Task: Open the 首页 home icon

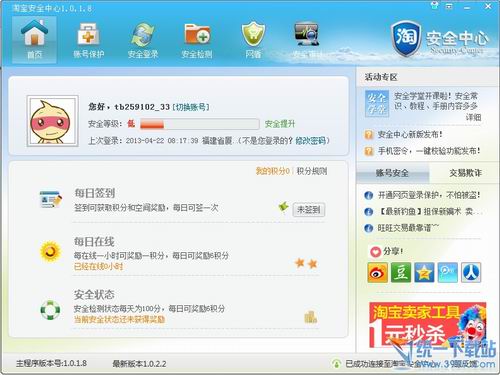Action: (34, 39)
